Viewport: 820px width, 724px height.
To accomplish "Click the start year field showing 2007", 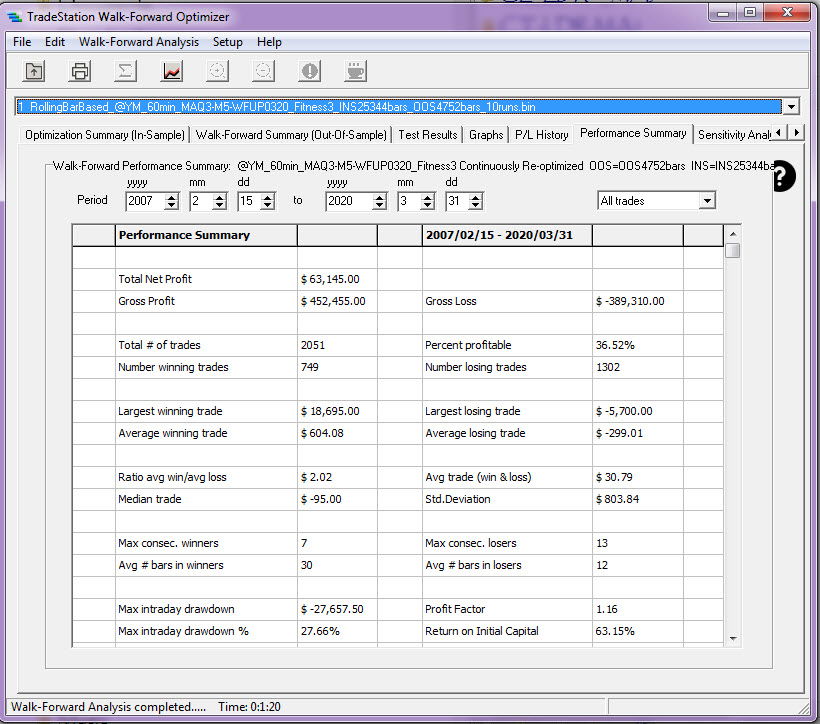I will click(x=146, y=201).
